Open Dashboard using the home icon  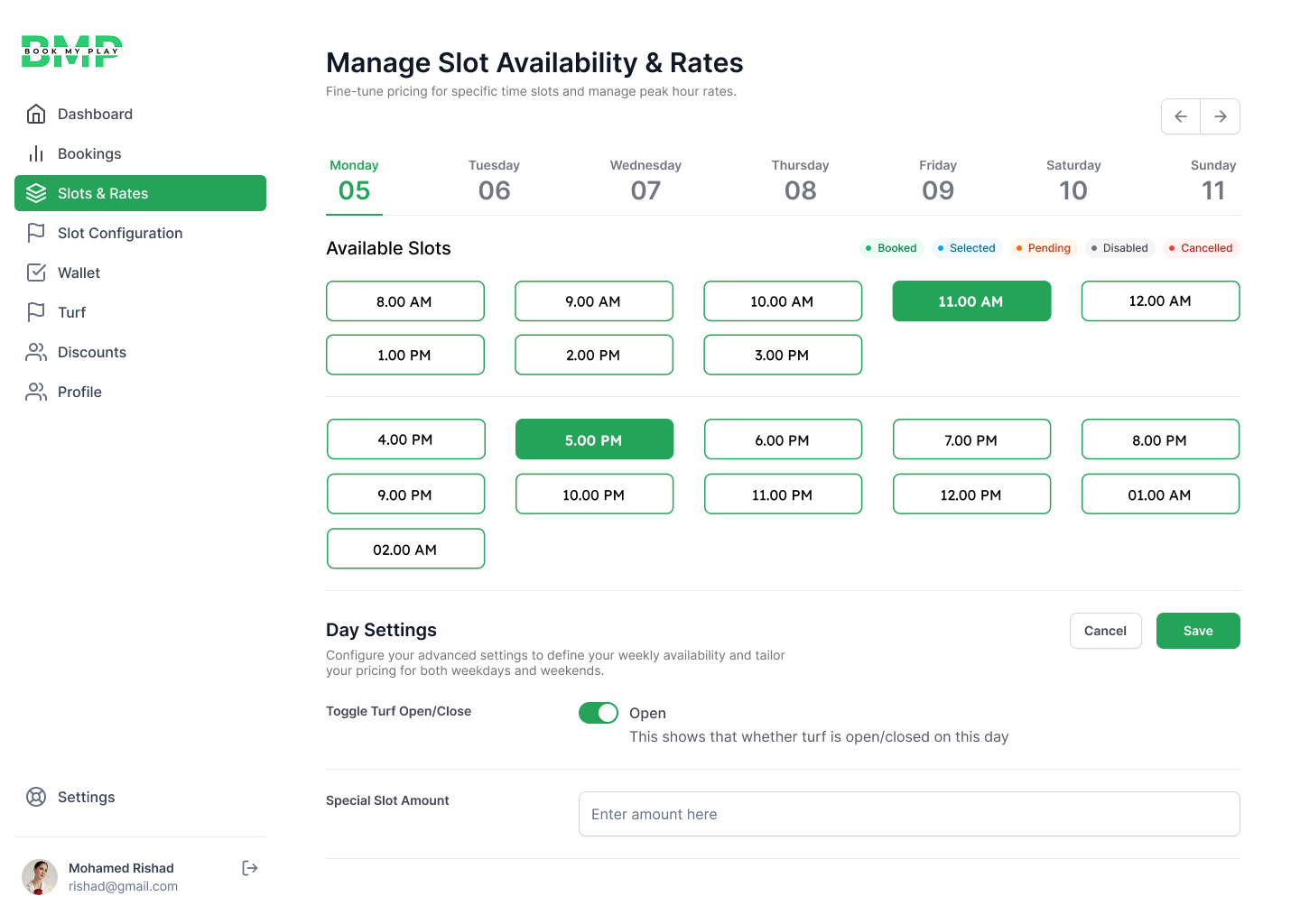[x=36, y=114]
